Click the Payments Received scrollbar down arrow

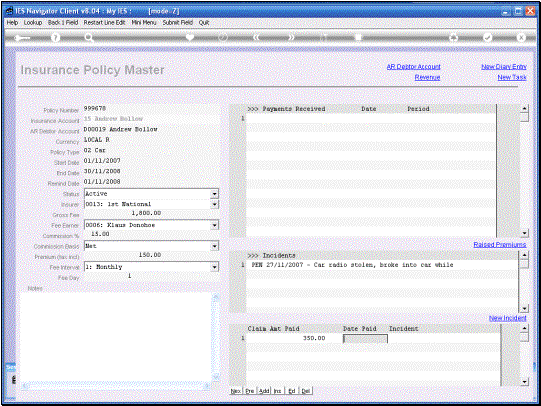click(x=524, y=233)
